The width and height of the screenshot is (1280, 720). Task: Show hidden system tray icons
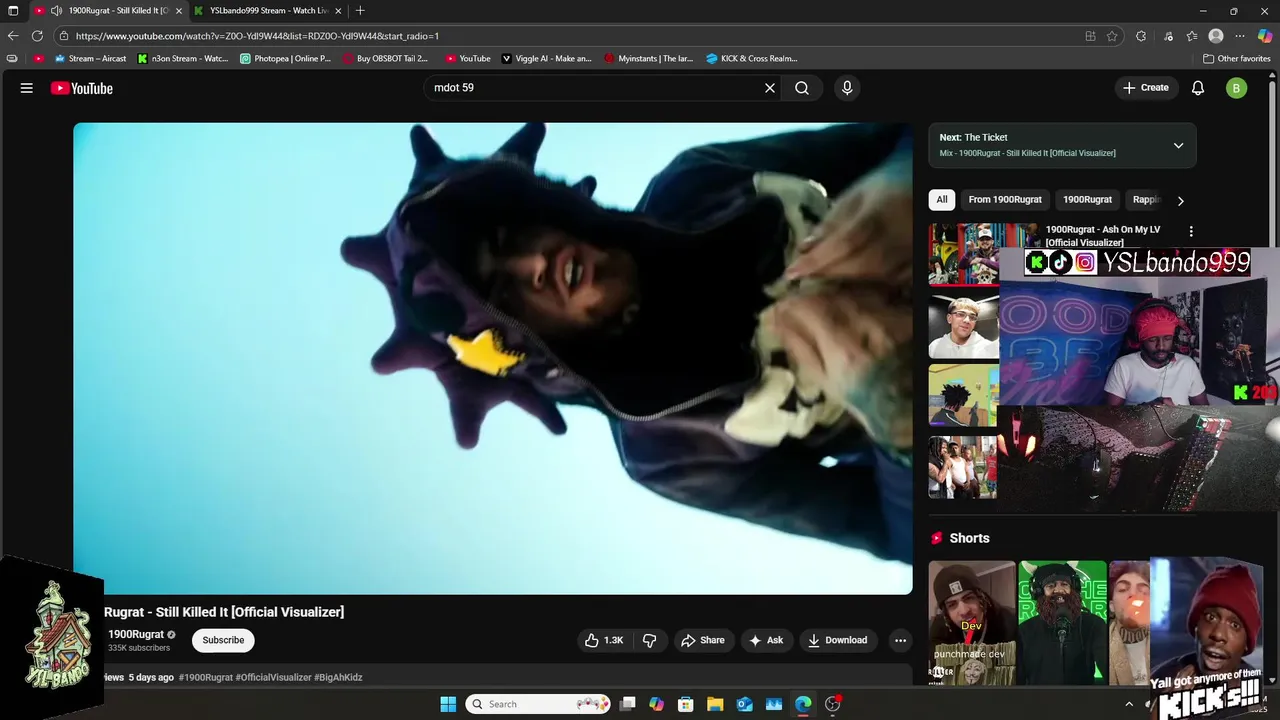(x=1129, y=704)
